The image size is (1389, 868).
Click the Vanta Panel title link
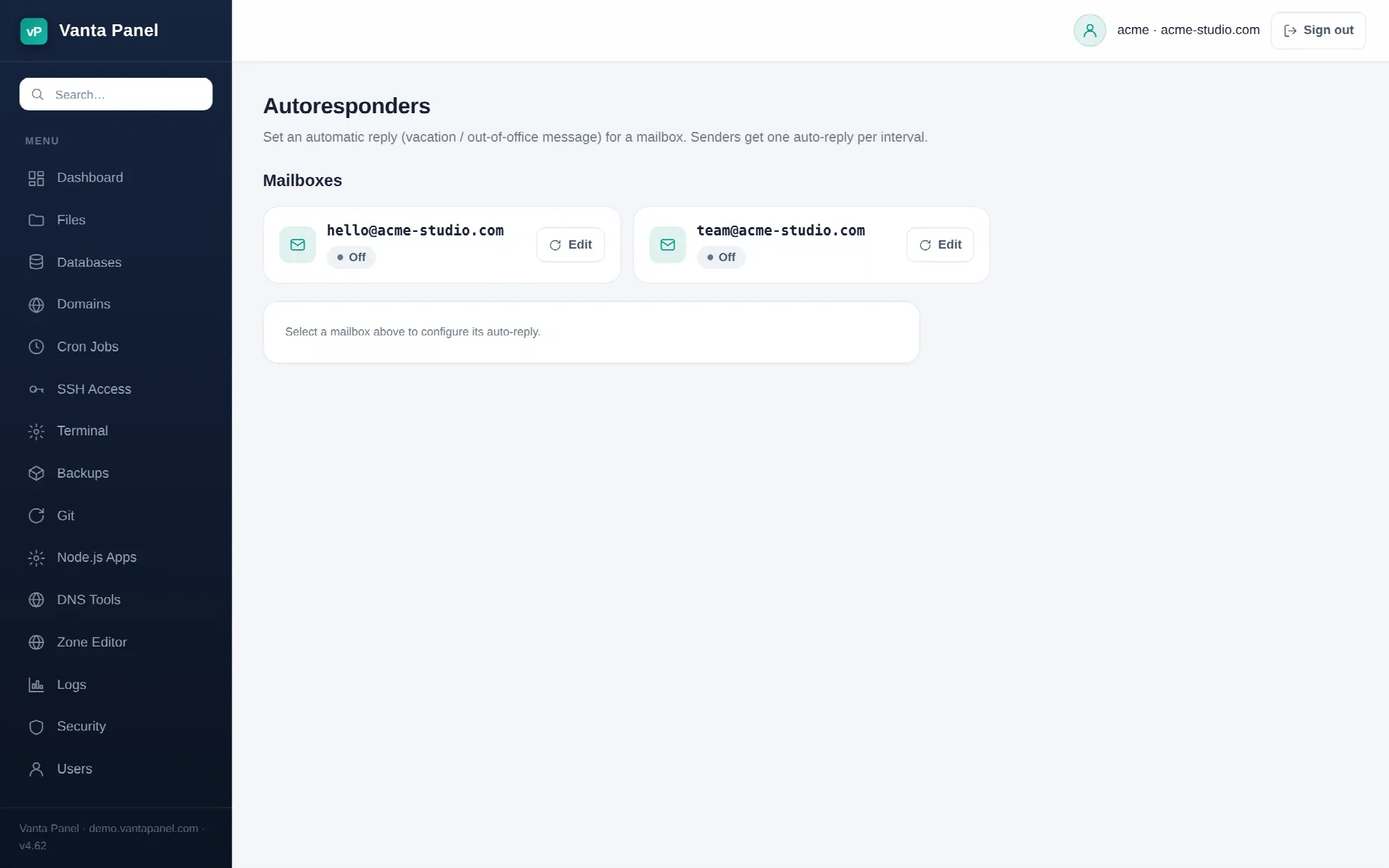click(x=108, y=31)
